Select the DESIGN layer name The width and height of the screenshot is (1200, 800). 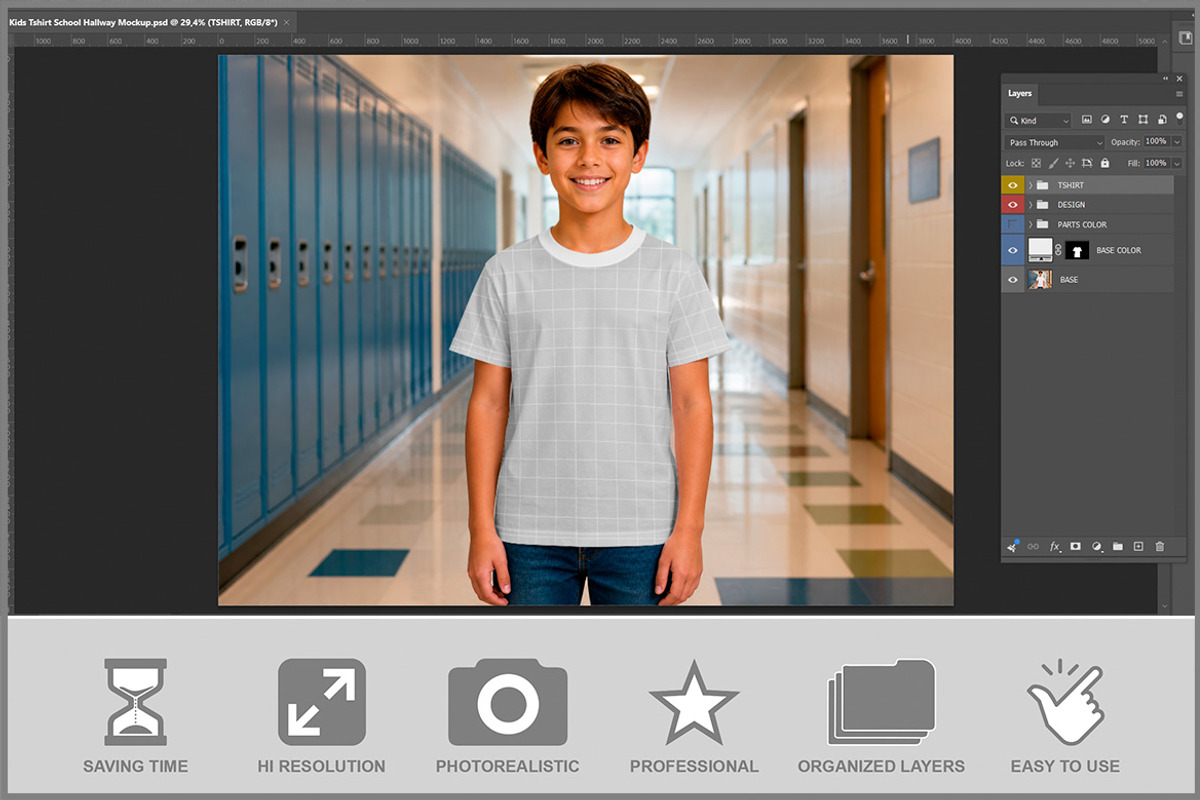pos(1071,205)
